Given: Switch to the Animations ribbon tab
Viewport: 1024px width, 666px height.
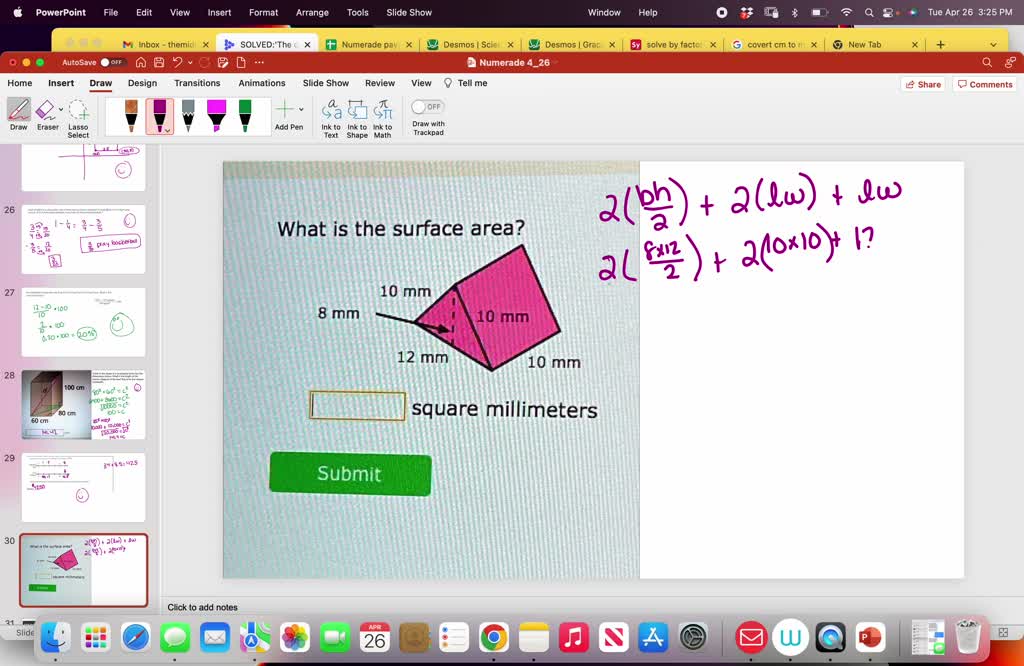Looking at the screenshot, I should [x=261, y=83].
